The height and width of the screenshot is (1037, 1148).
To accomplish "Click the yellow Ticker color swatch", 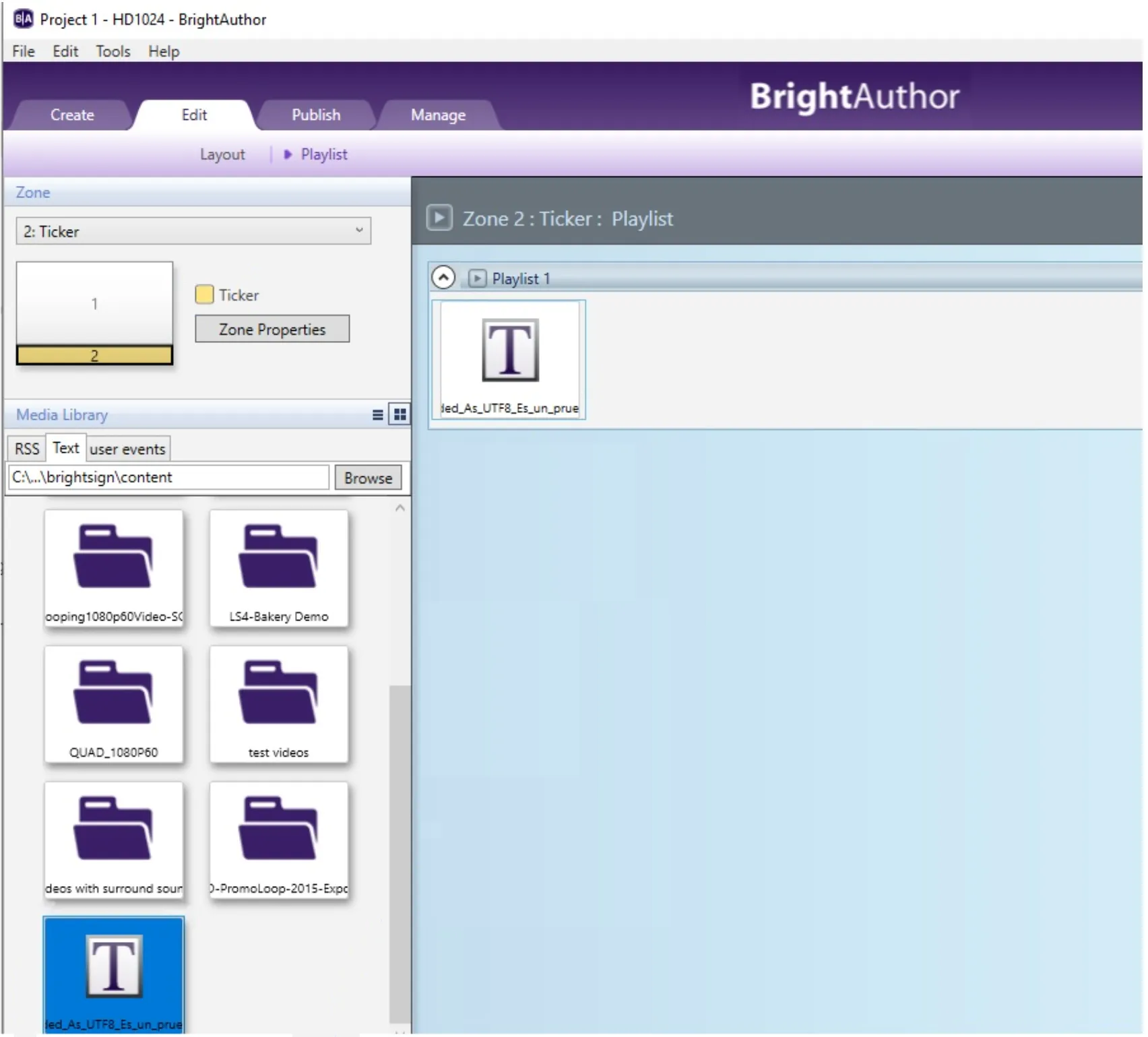I will (x=204, y=294).
